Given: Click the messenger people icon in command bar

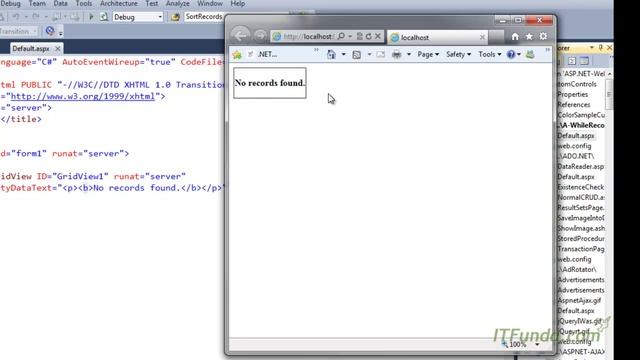Looking at the screenshot, I should pyautogui.click(x=530, y=54).
